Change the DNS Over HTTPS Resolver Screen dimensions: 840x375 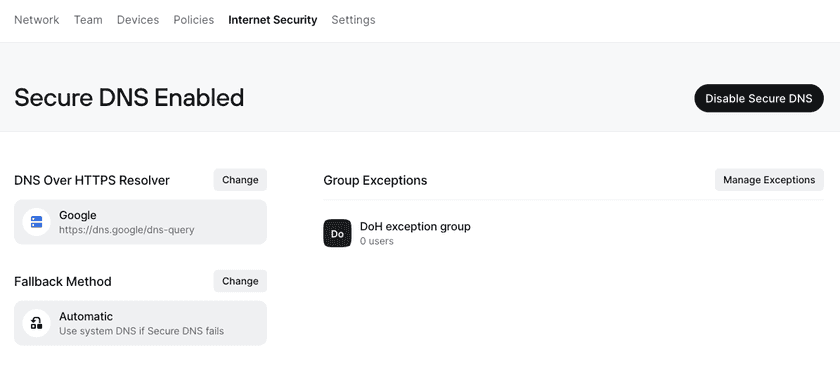[x=240, y=180]
